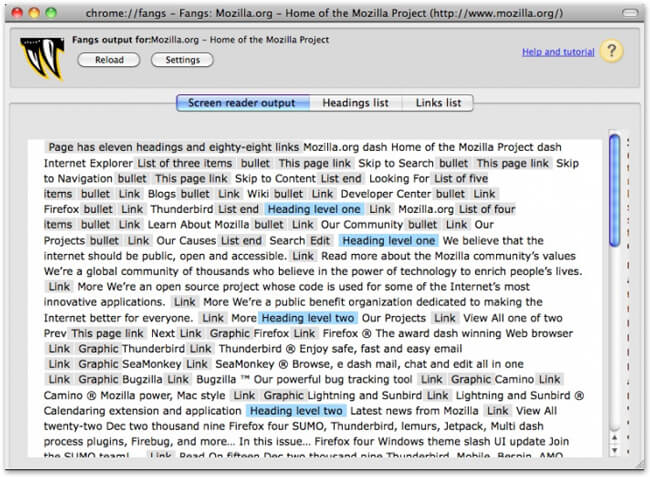Switch to the Links list tab
Viewport: 650px width, 477px height.
tap(438, 103)
